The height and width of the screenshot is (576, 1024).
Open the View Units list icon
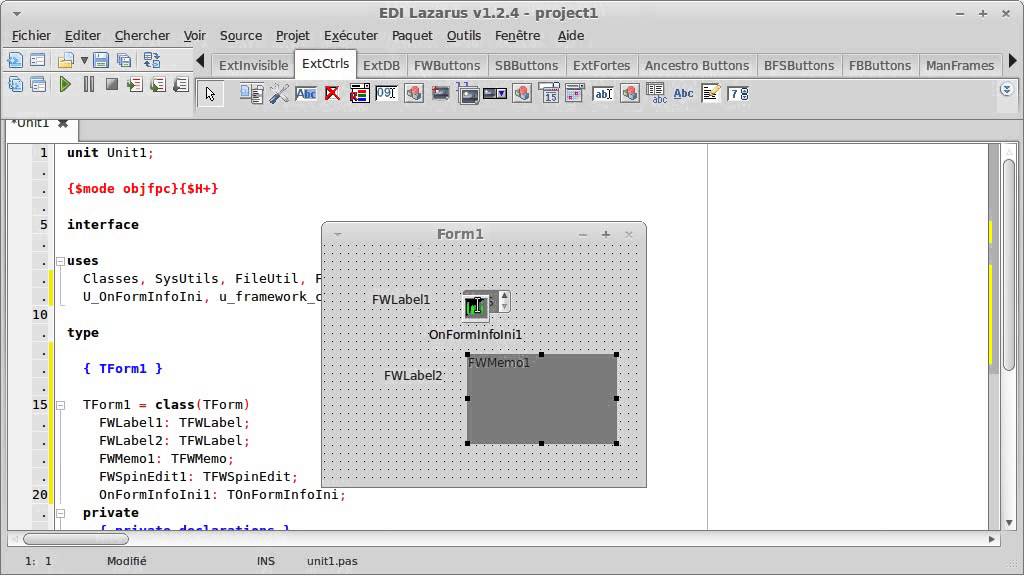coord(15,84)
